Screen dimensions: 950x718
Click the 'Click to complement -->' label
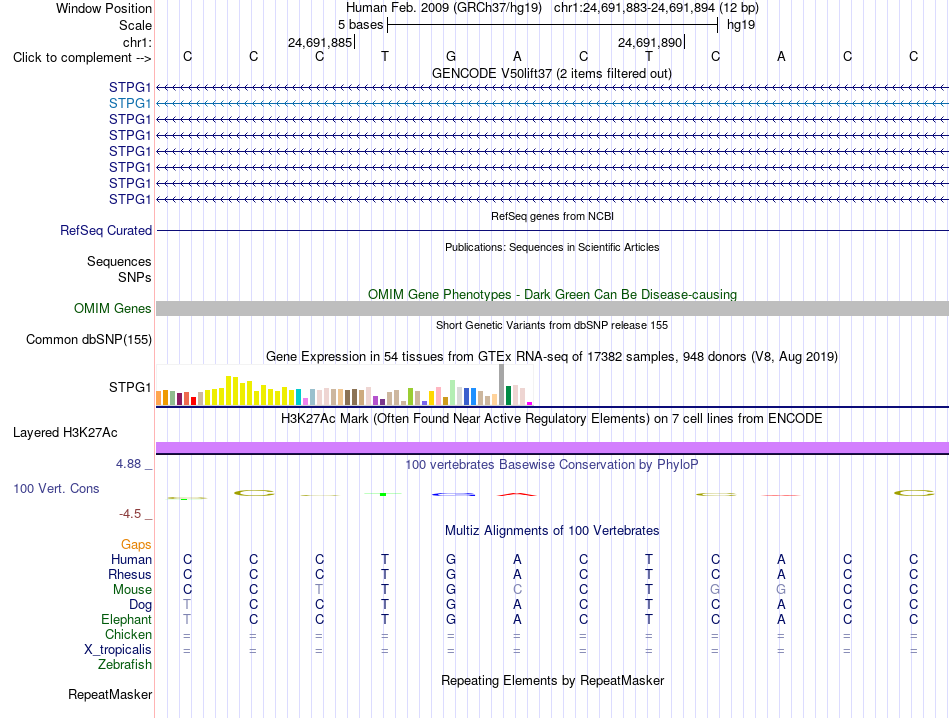pyautogui.click(x=82, y=58)
